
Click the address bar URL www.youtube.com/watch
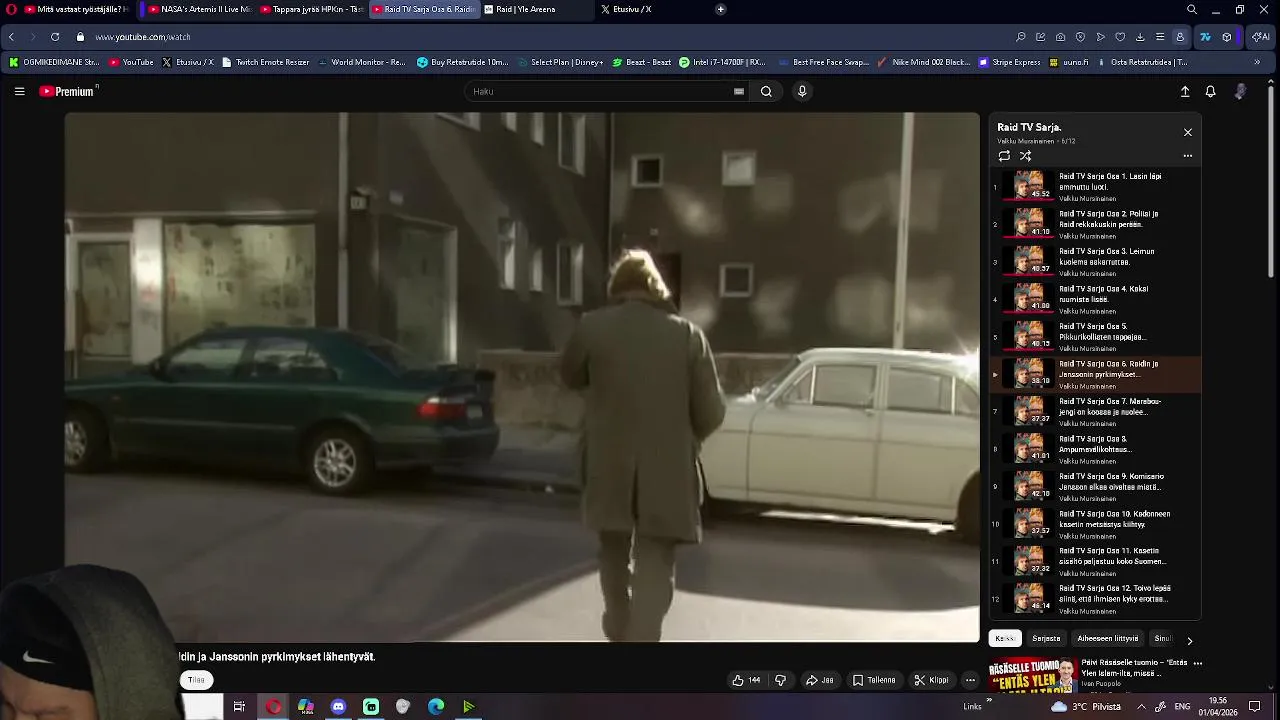point(143,37)
